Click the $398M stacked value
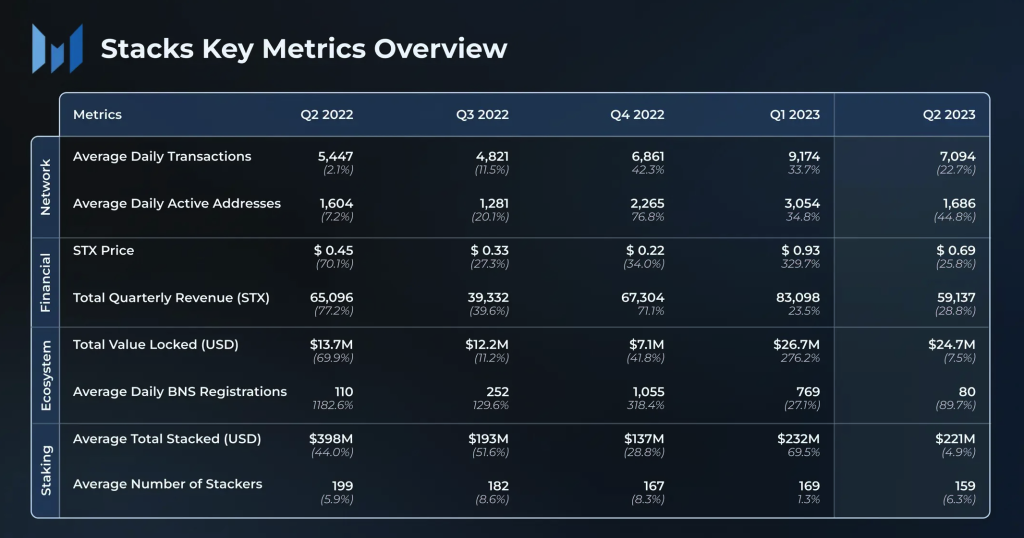The height and width of the screenshot is (538, 1024). pyautogui.click(x=331, y=439)
